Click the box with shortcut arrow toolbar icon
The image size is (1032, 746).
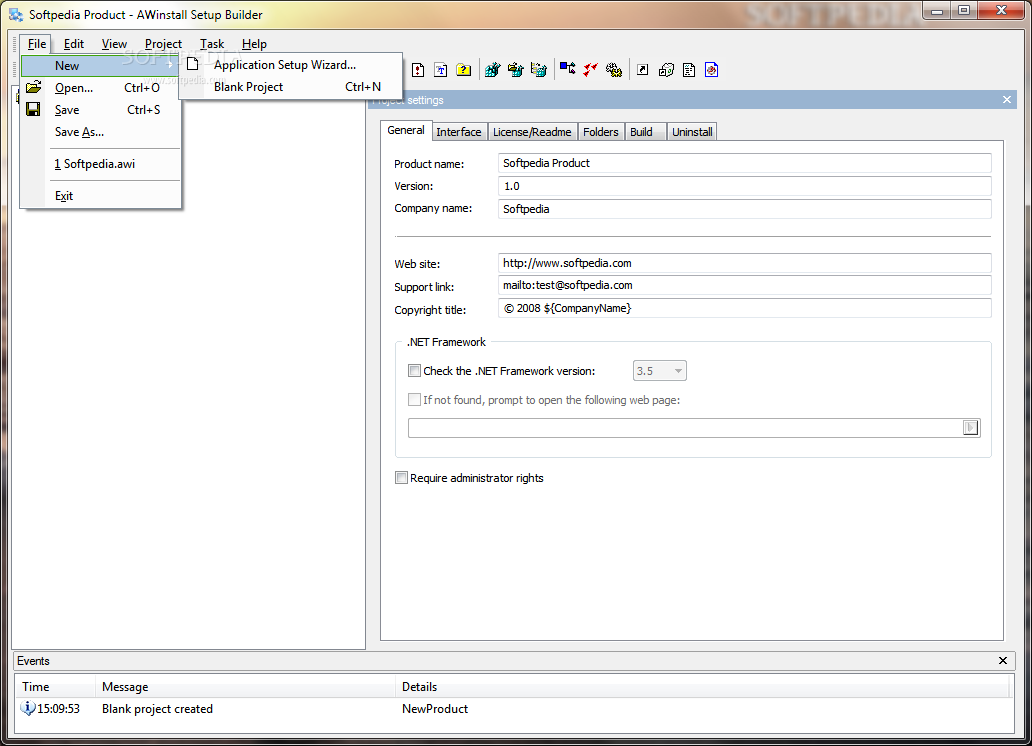pyautogui.click(x=666, y=70)
